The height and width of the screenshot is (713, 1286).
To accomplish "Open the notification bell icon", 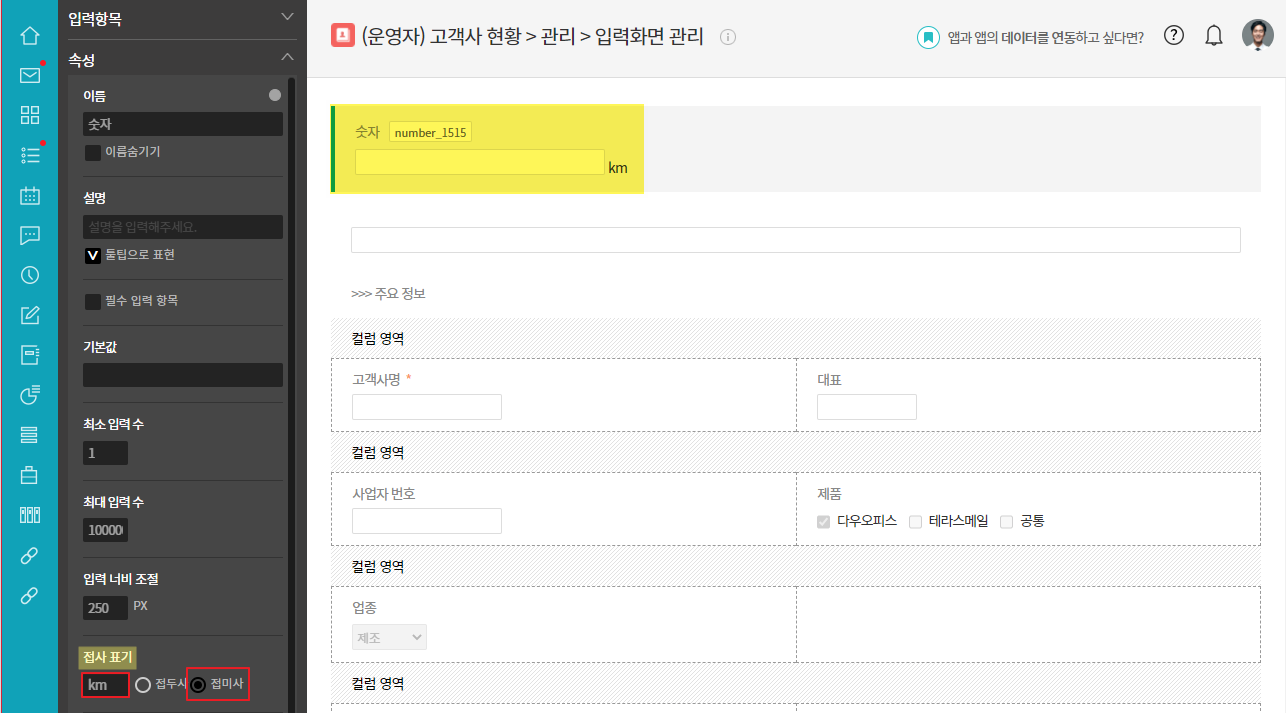I will [x=1214, y=36].
